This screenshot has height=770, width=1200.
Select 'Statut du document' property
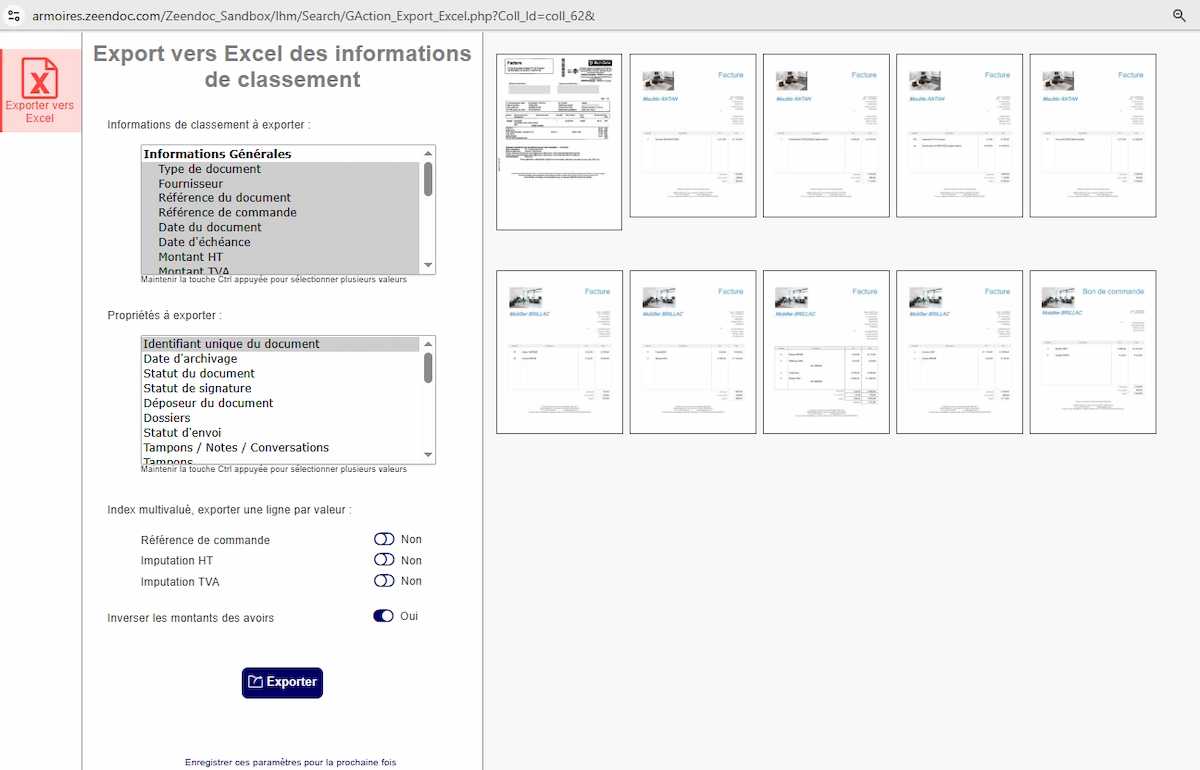tap(281, 373)
